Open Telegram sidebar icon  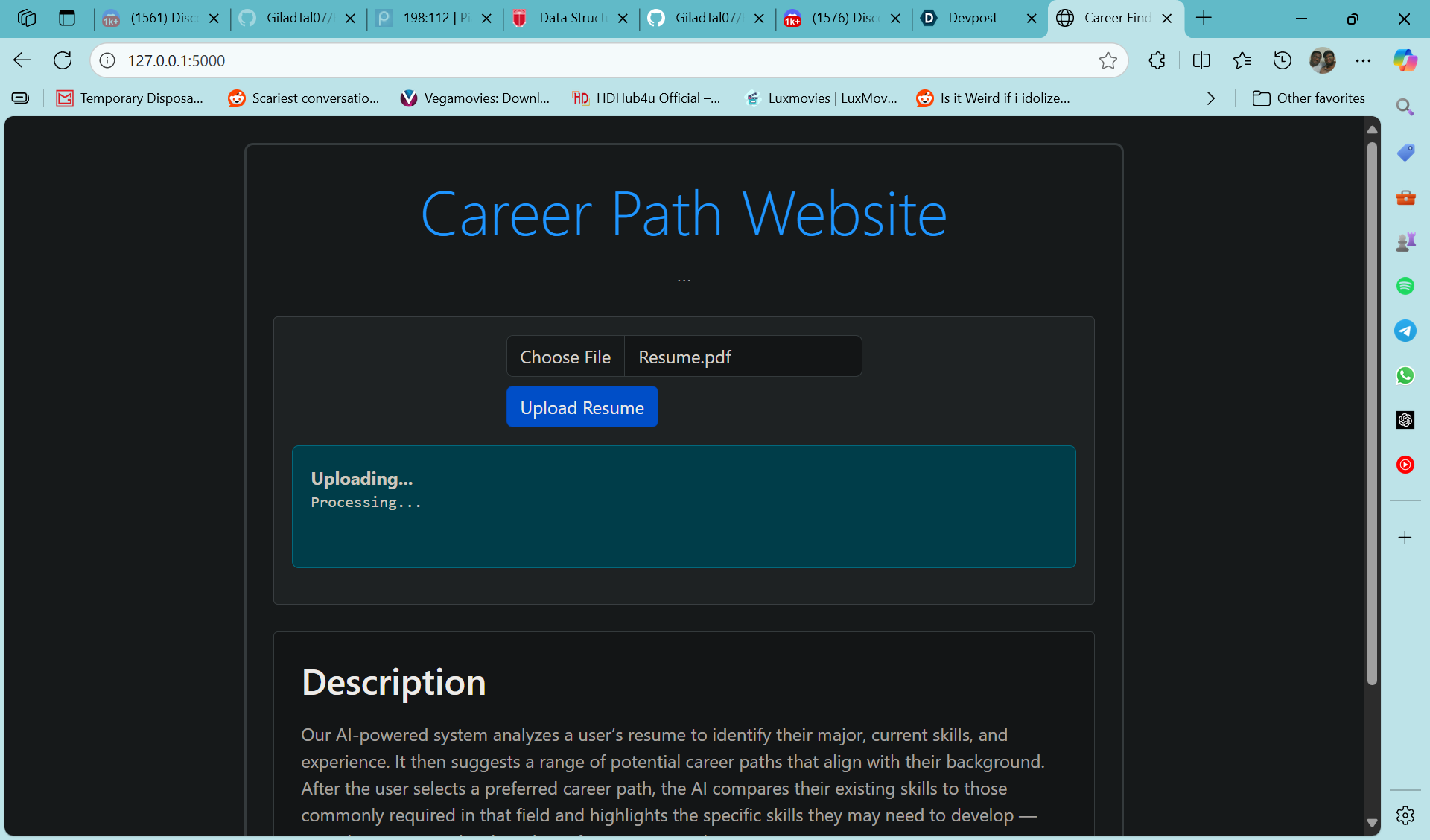pos(1405,331)
